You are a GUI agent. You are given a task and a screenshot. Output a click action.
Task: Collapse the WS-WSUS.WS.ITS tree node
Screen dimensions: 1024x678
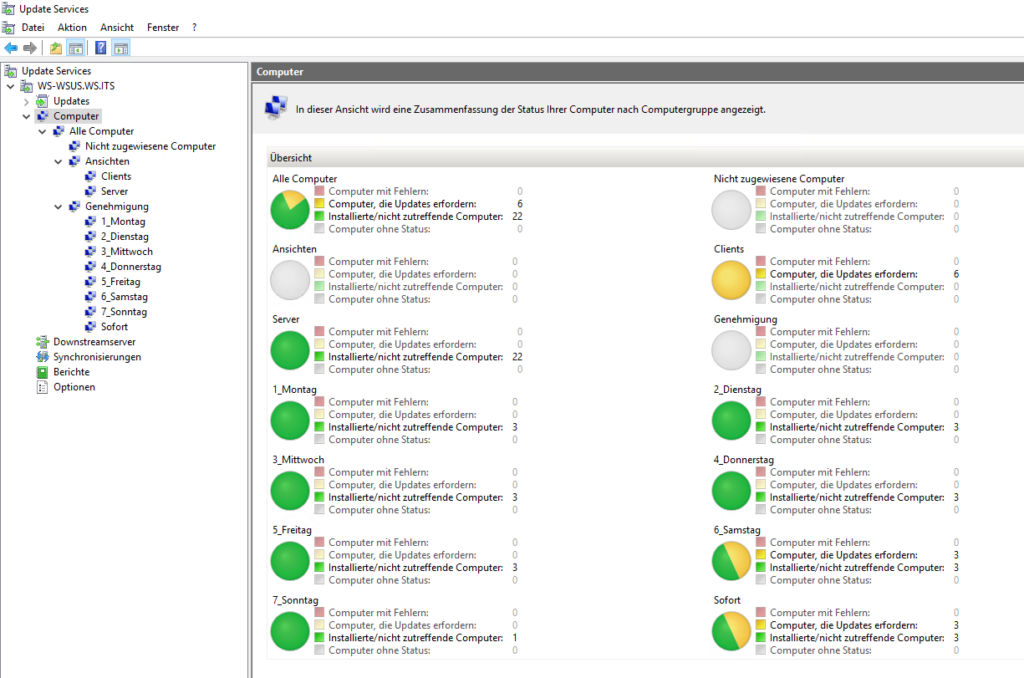pos(10,86)
